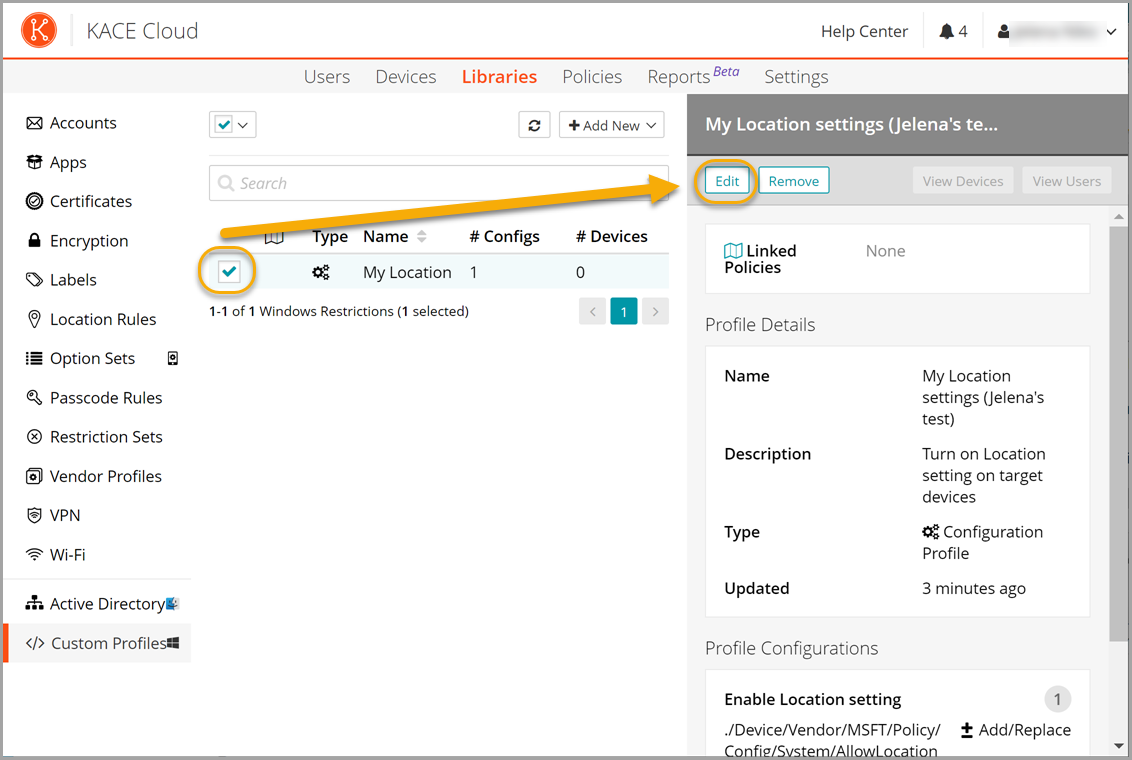Open the Policies tab

(591, 77)
